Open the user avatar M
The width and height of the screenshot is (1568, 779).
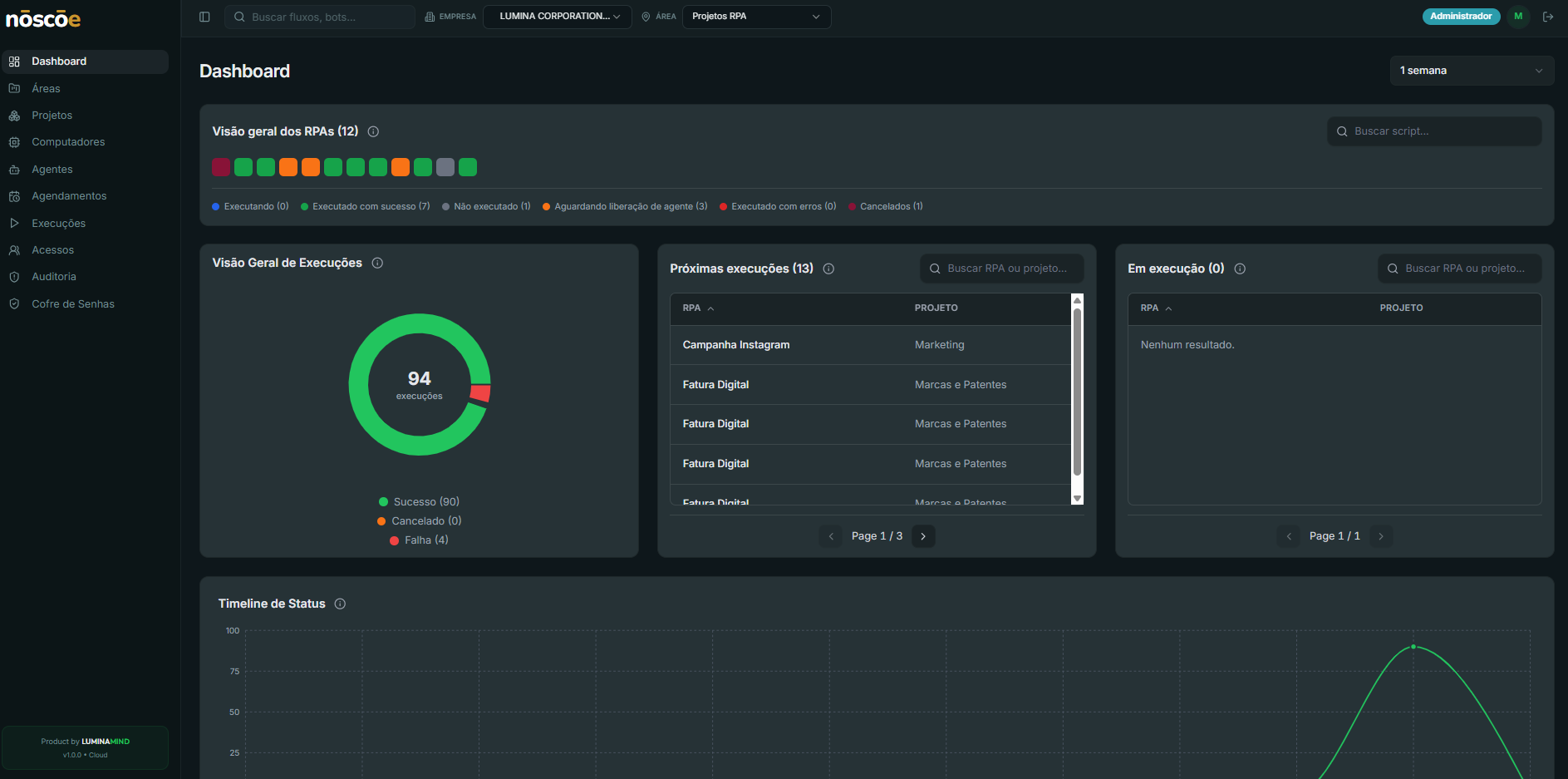(x=1518, y=17)
